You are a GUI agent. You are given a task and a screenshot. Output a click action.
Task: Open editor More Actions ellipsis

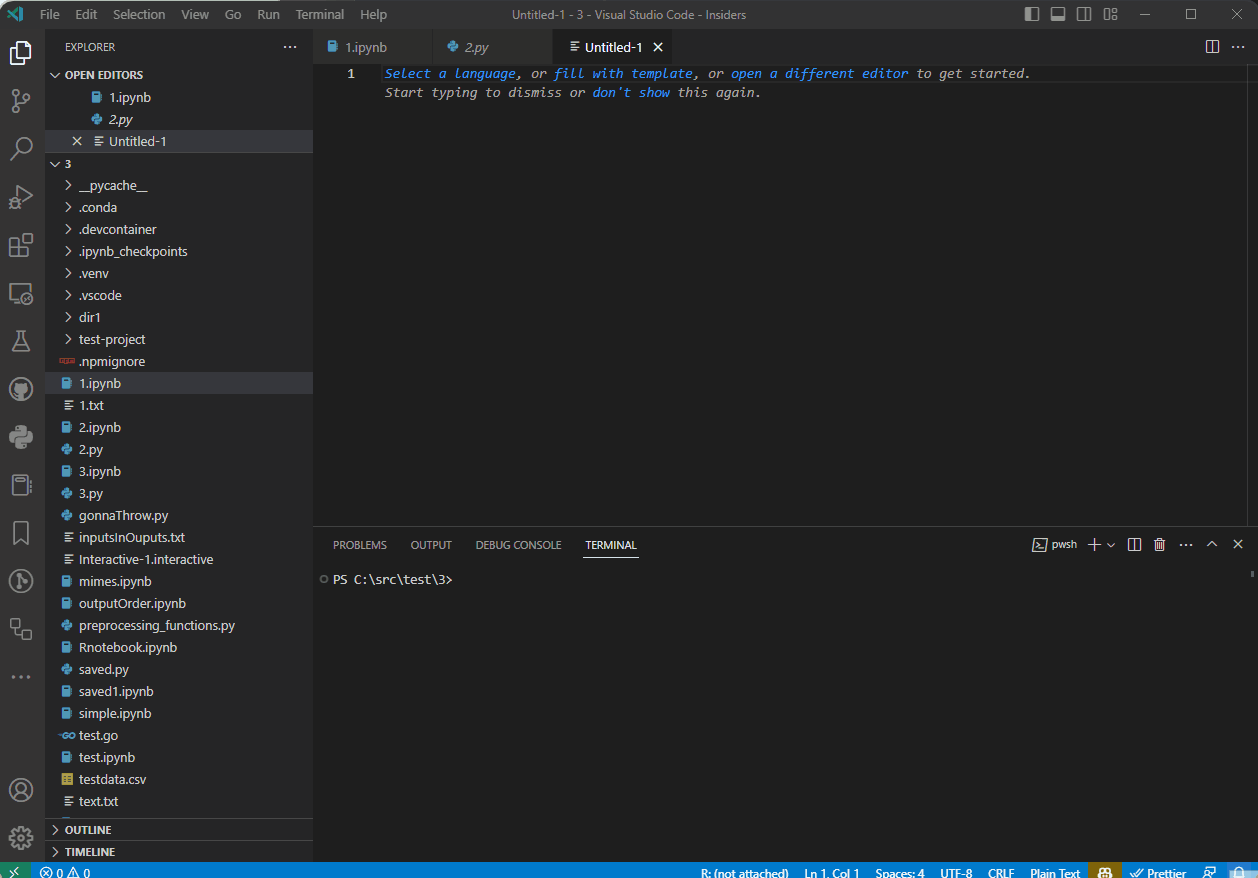[1238, 47]
